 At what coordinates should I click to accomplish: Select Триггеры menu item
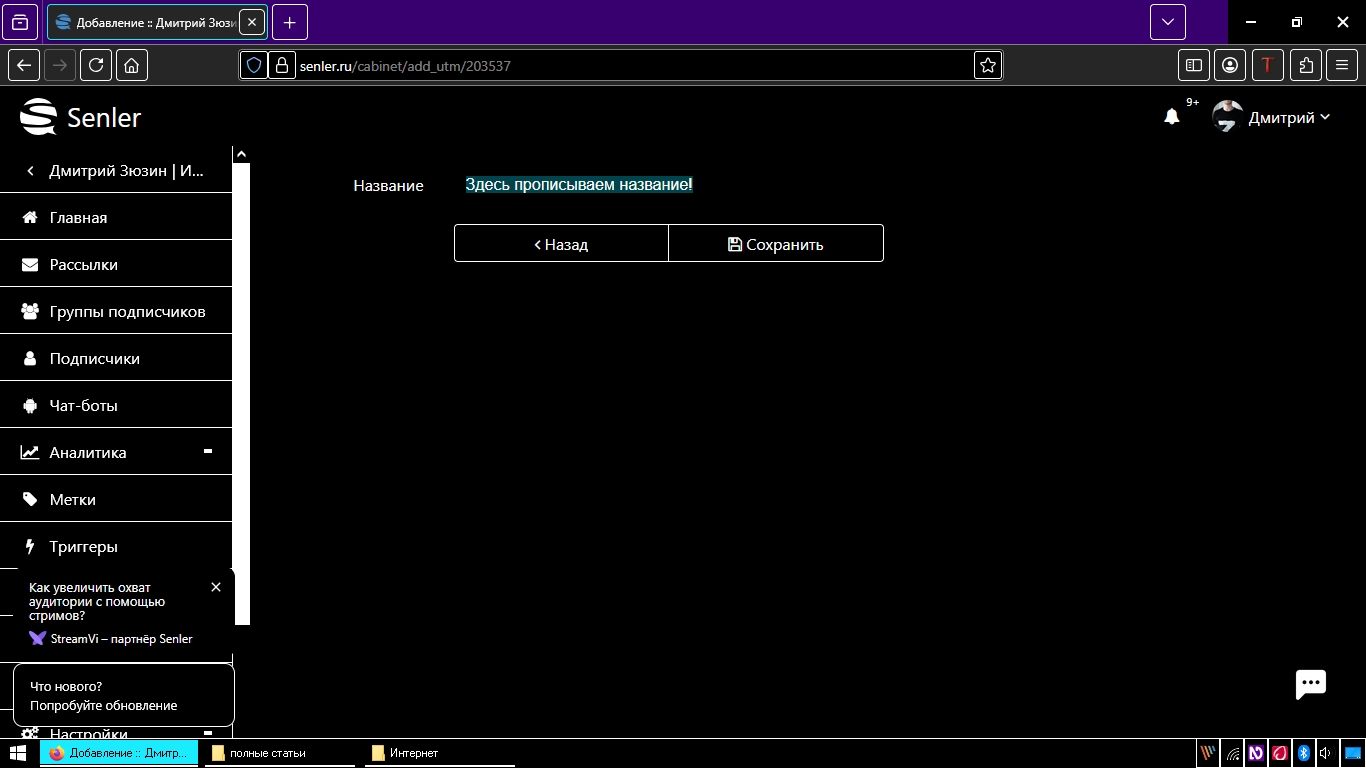(x=116, y=546)
